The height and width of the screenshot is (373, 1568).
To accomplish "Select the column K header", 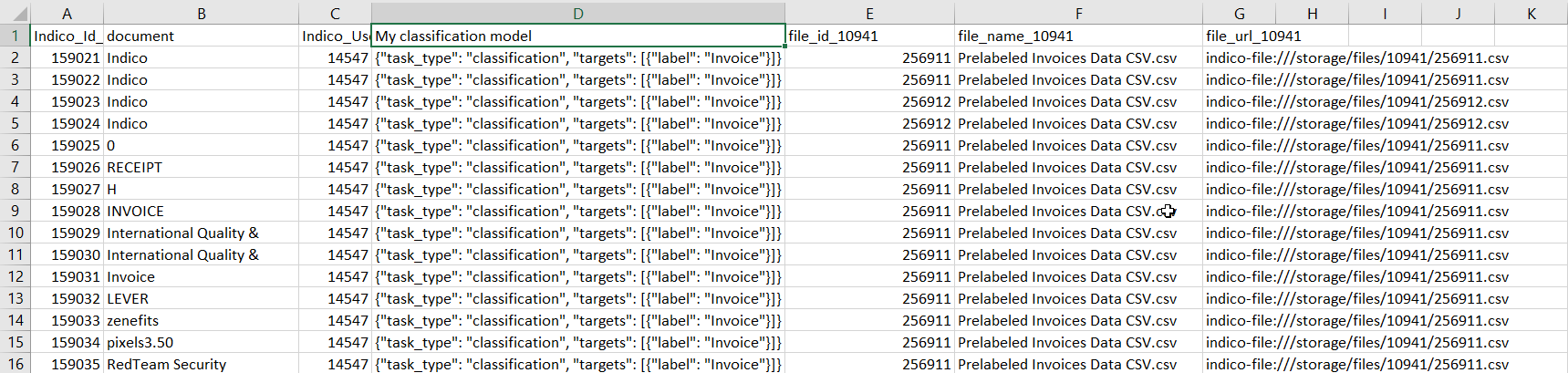I will [x=1531, y=13].
